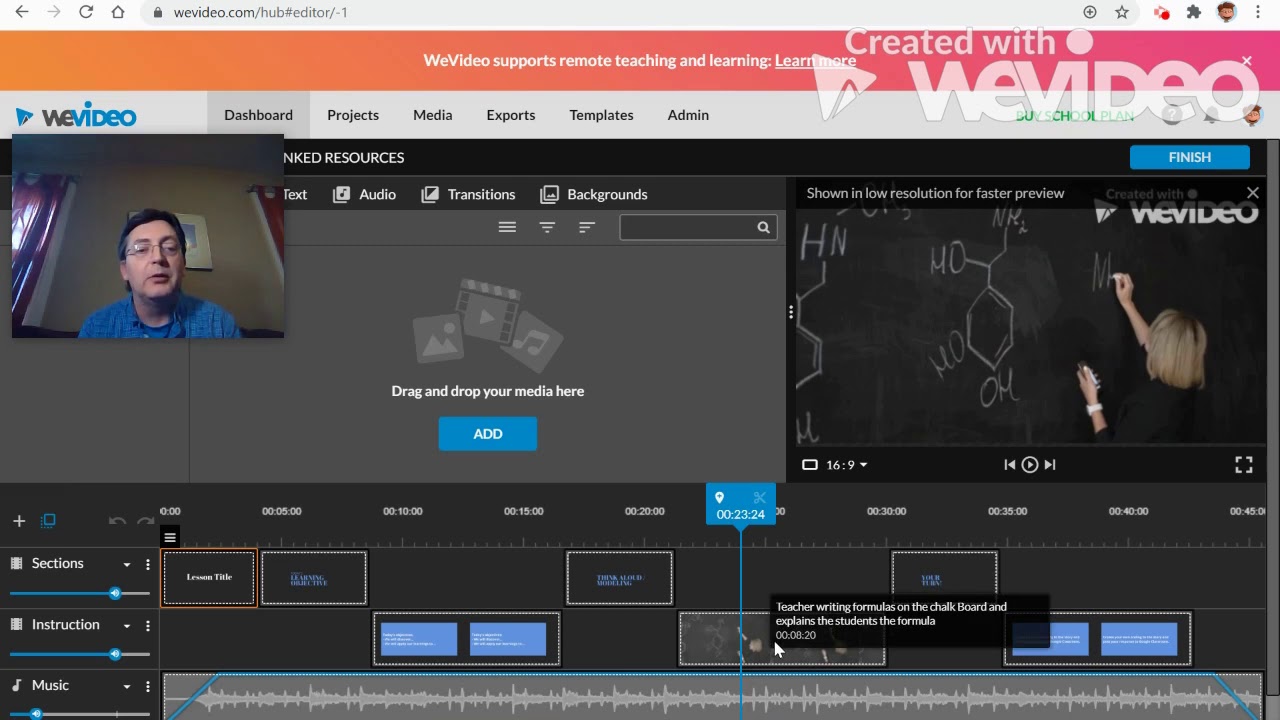Redo the timeline edit
The image size is (1280, 720).
[x=146, y=521]
